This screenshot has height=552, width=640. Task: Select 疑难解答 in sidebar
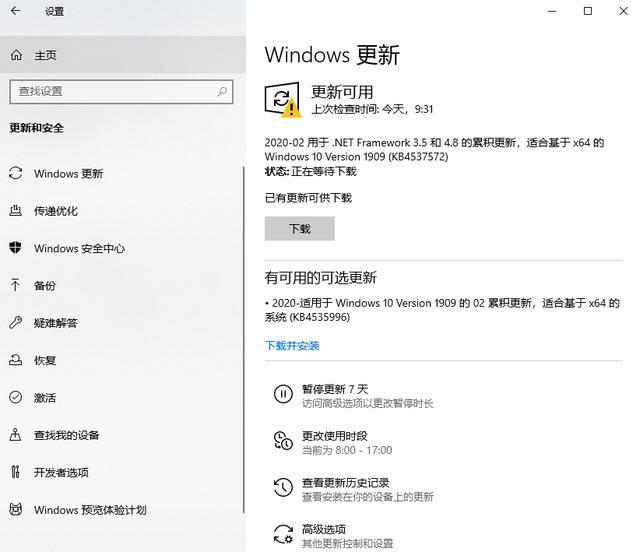122,323
